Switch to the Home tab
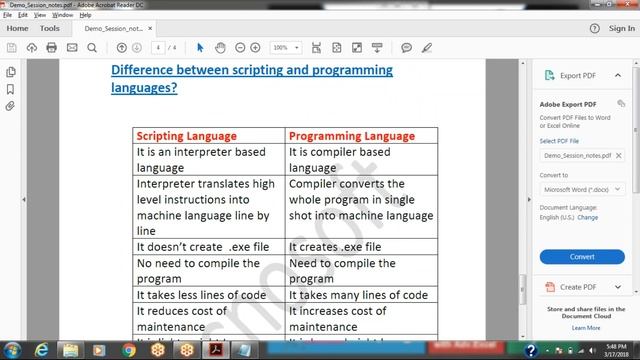The image size is (640, 360). point(18,28)
